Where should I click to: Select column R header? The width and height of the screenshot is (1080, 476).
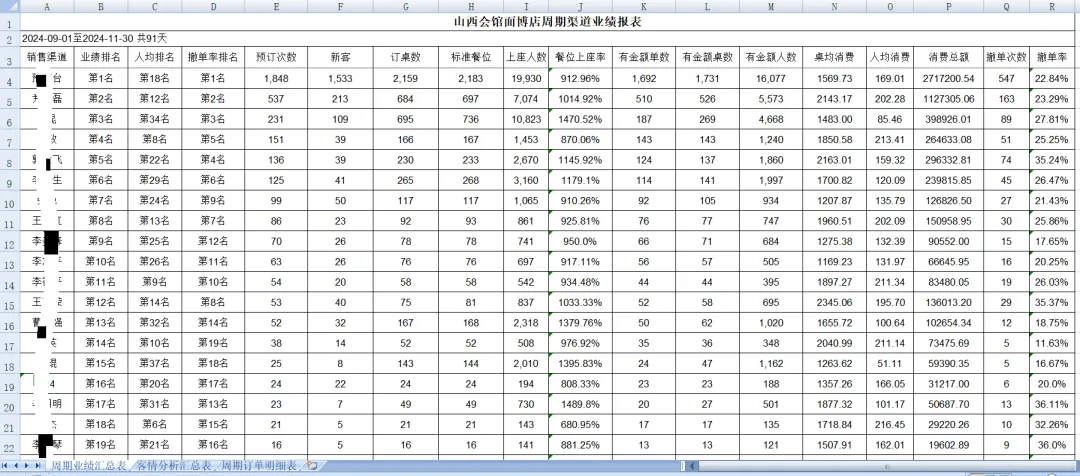(x=1051, y=6)
